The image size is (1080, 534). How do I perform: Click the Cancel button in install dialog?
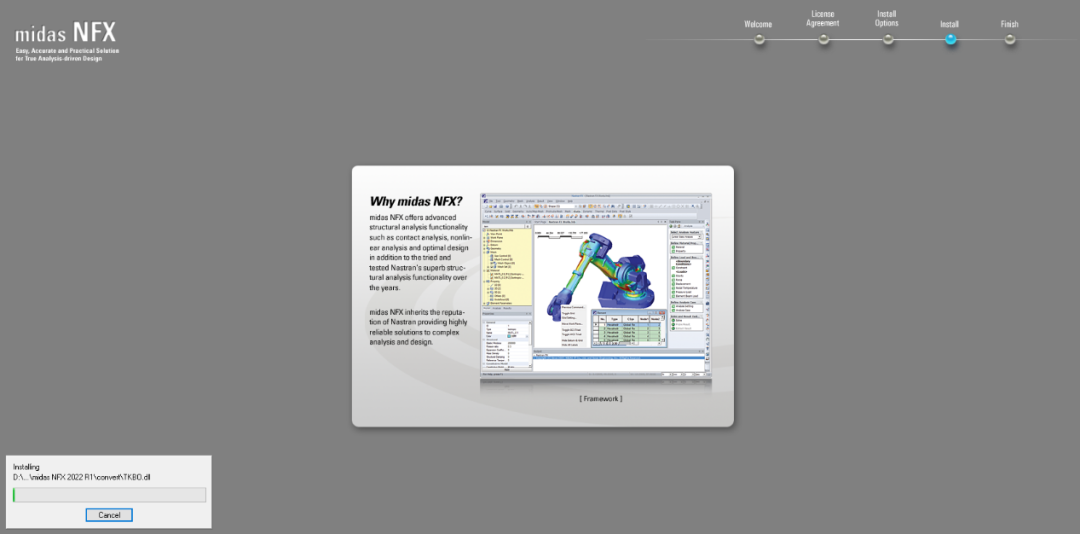pos(109,515)
